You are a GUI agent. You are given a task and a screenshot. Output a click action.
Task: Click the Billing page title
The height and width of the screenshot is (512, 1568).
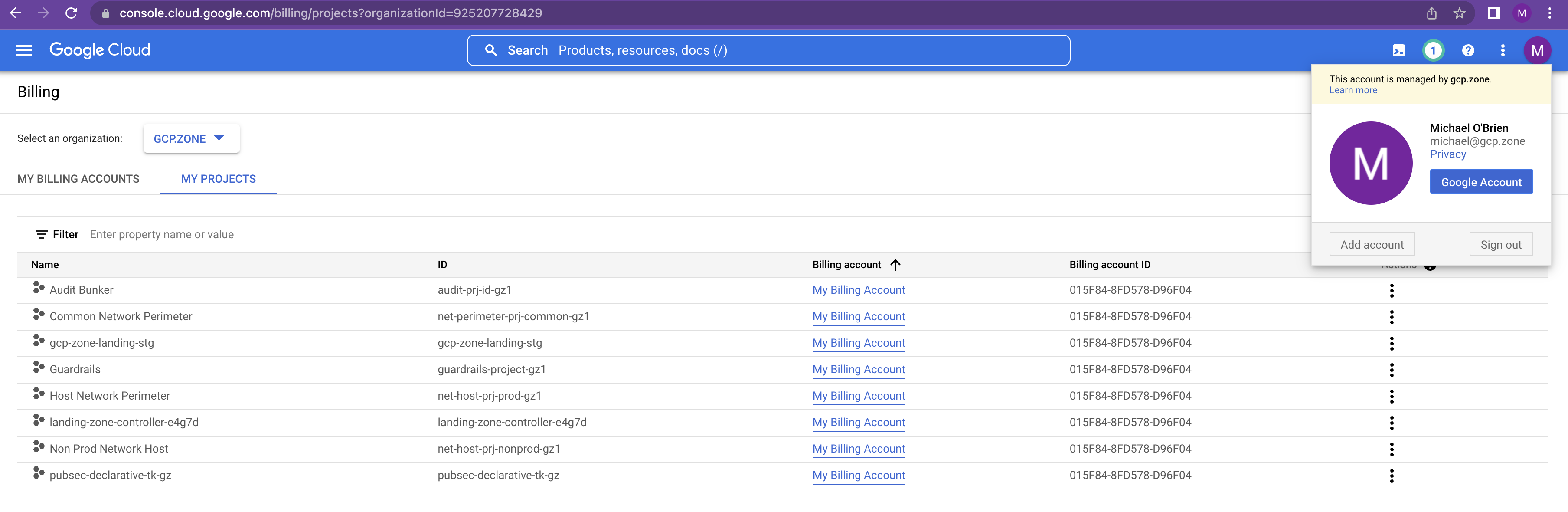tap(38, 92)
